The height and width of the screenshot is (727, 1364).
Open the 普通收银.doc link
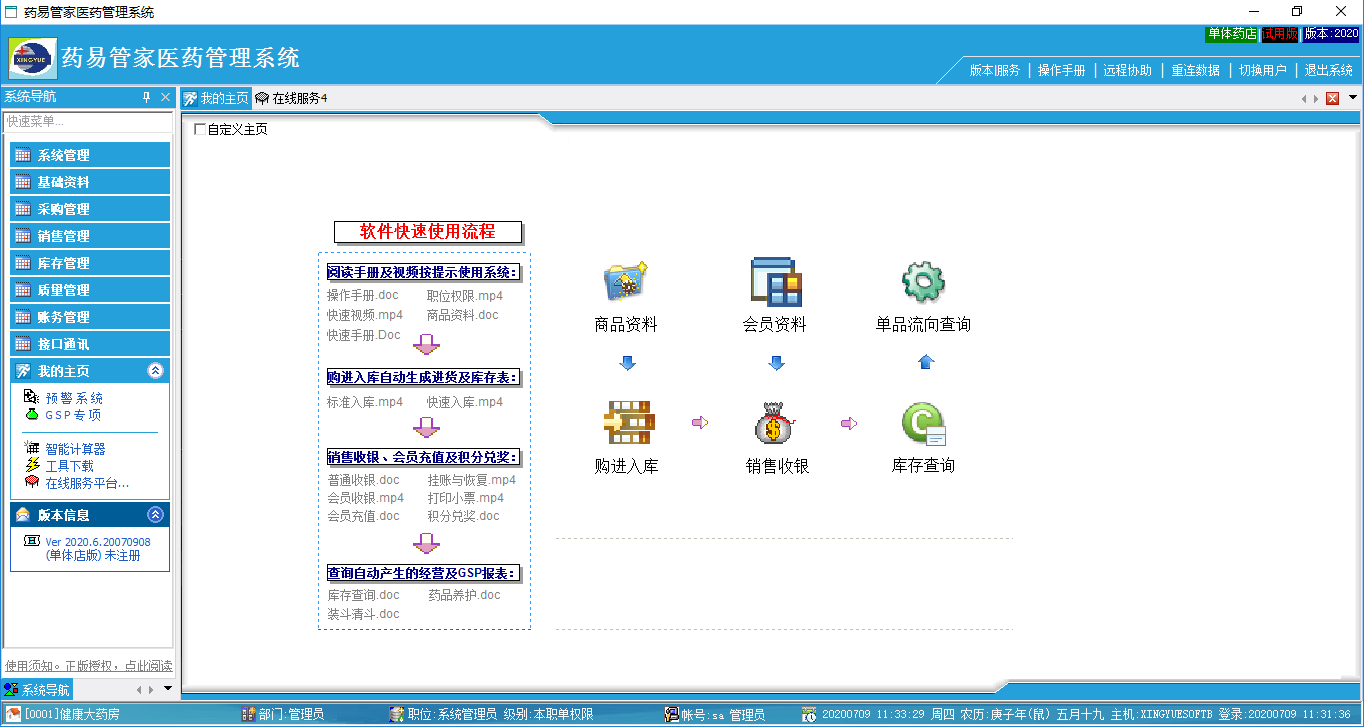click(x=363, y=480)
